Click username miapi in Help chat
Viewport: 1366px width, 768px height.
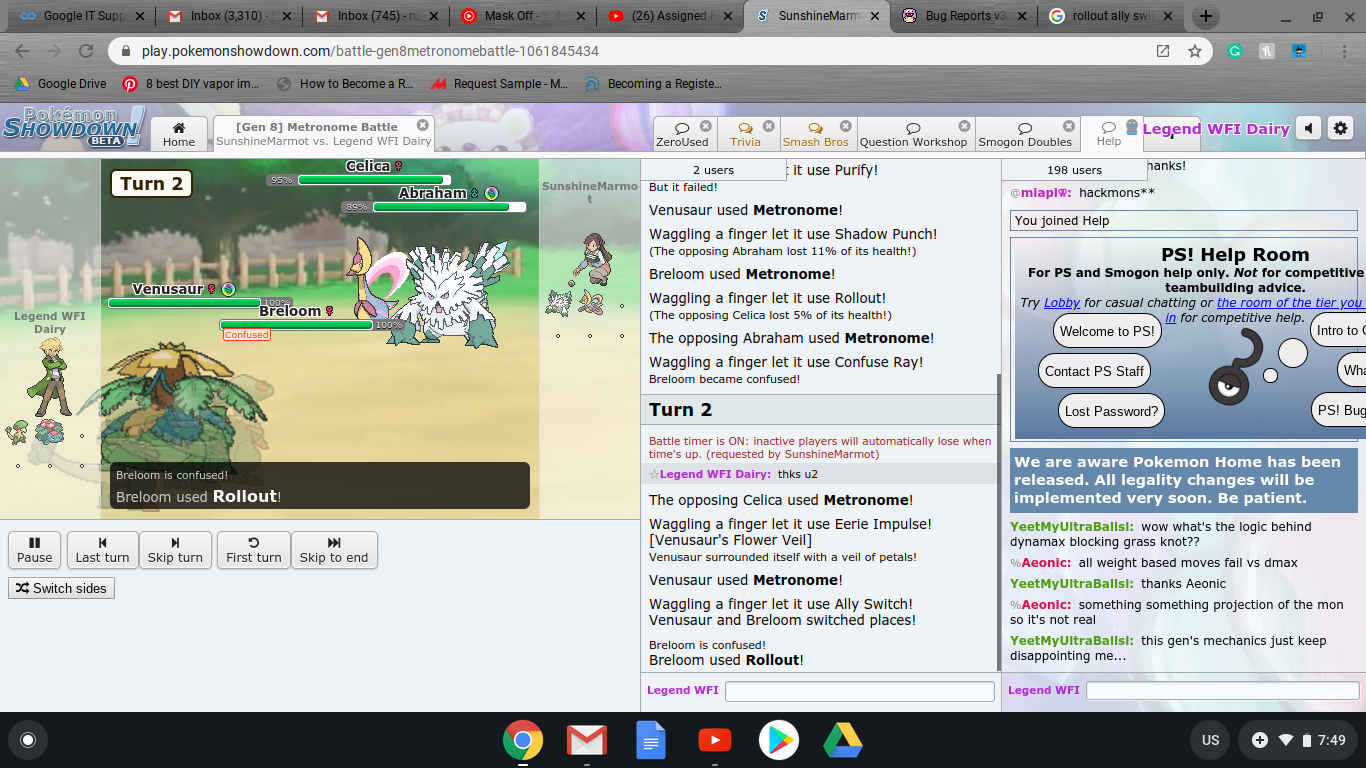[1045, 192]
